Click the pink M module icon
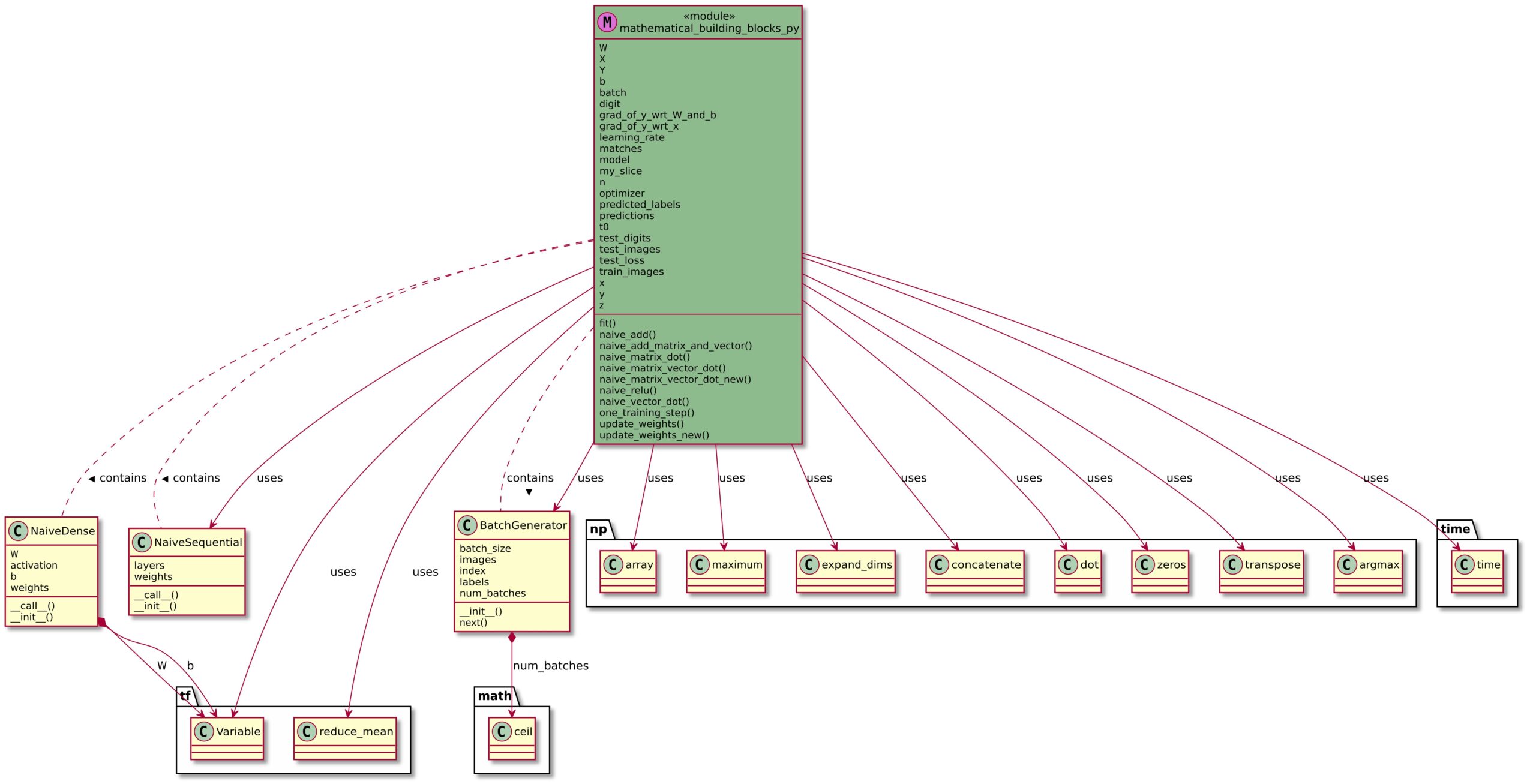This screenshot has width=1536, height=784. pyautogui.click(x=607, y=22)
